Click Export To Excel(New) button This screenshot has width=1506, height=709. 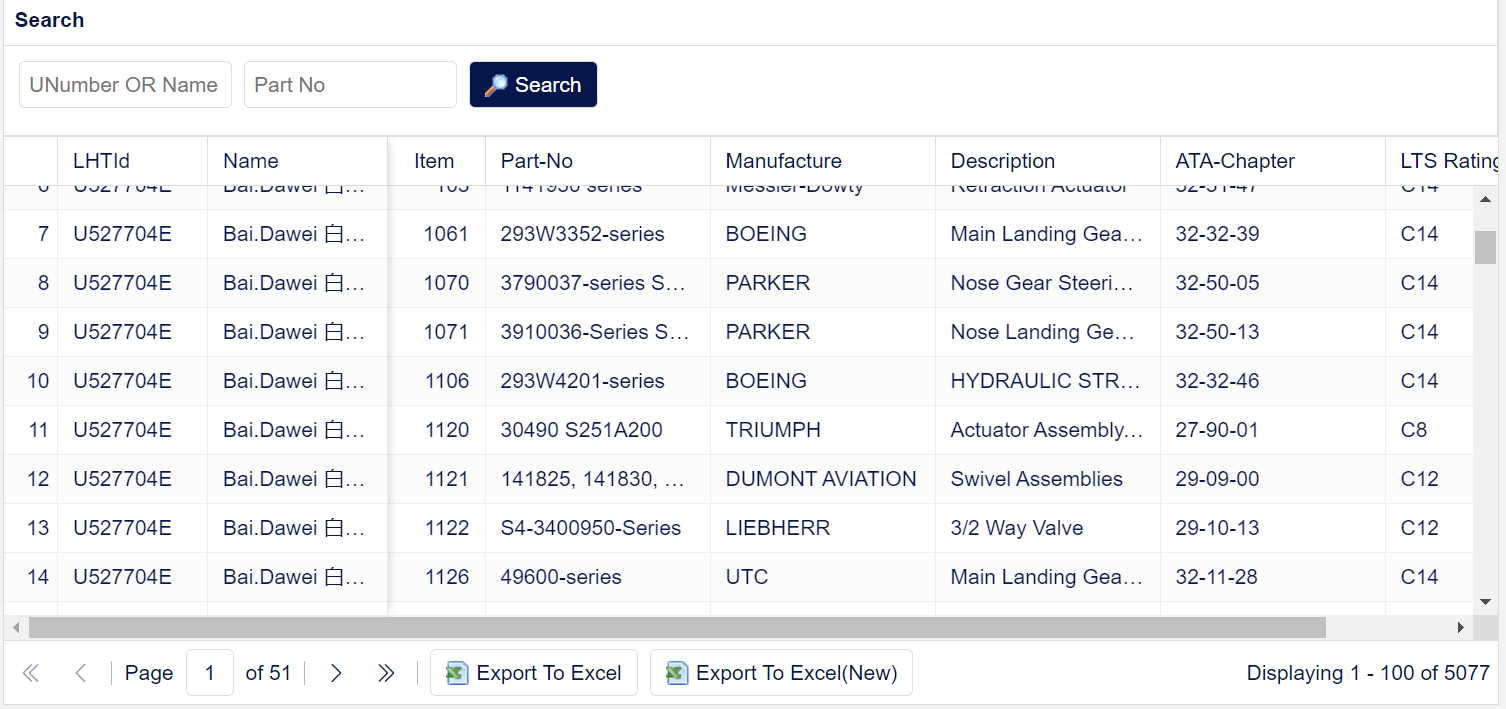click(781, 673)
